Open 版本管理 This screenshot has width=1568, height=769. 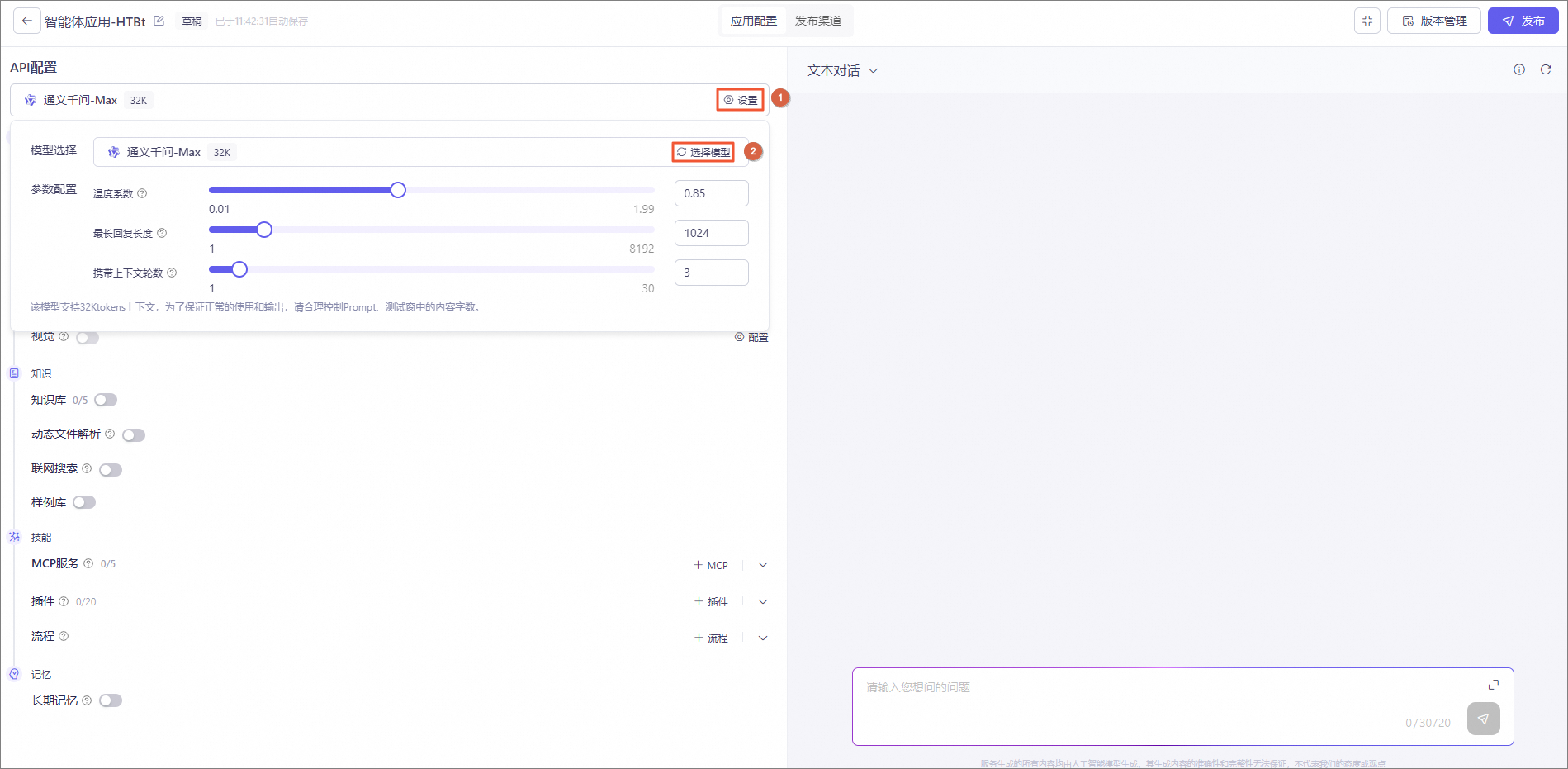(1434, 21)
